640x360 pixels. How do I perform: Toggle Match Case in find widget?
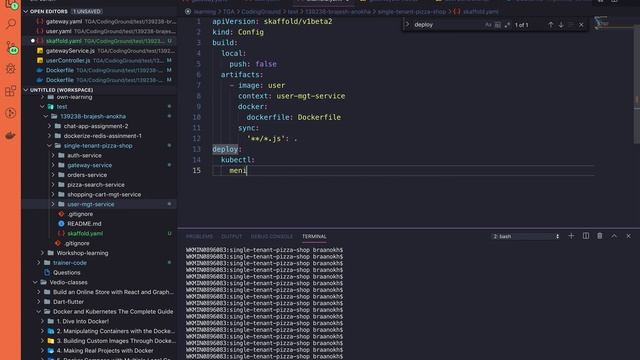[x=488, y=25]
